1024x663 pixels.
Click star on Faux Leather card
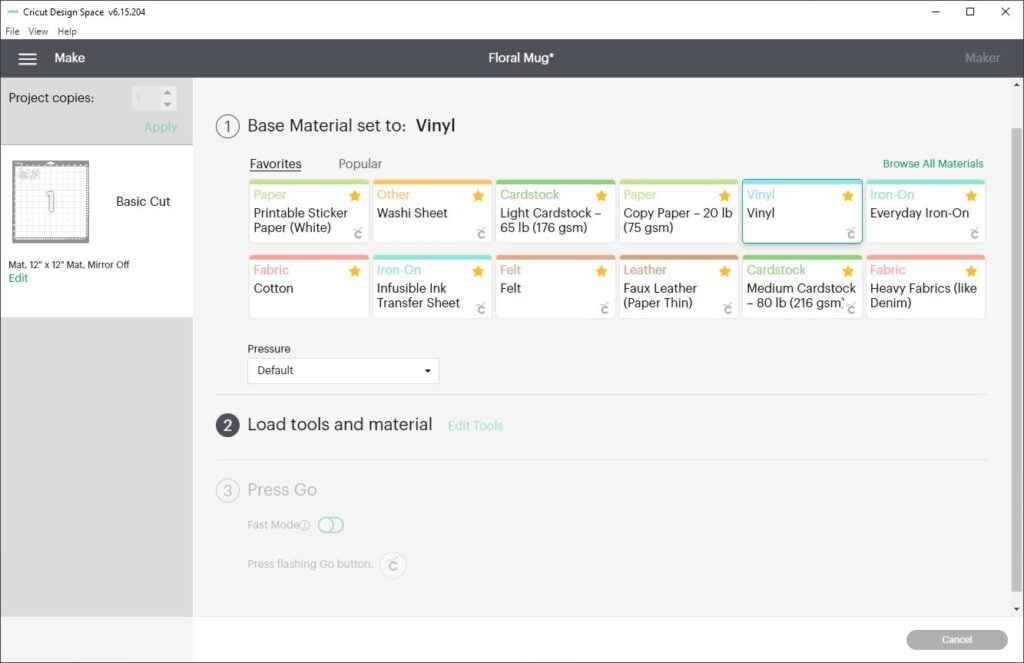[724, 271]
